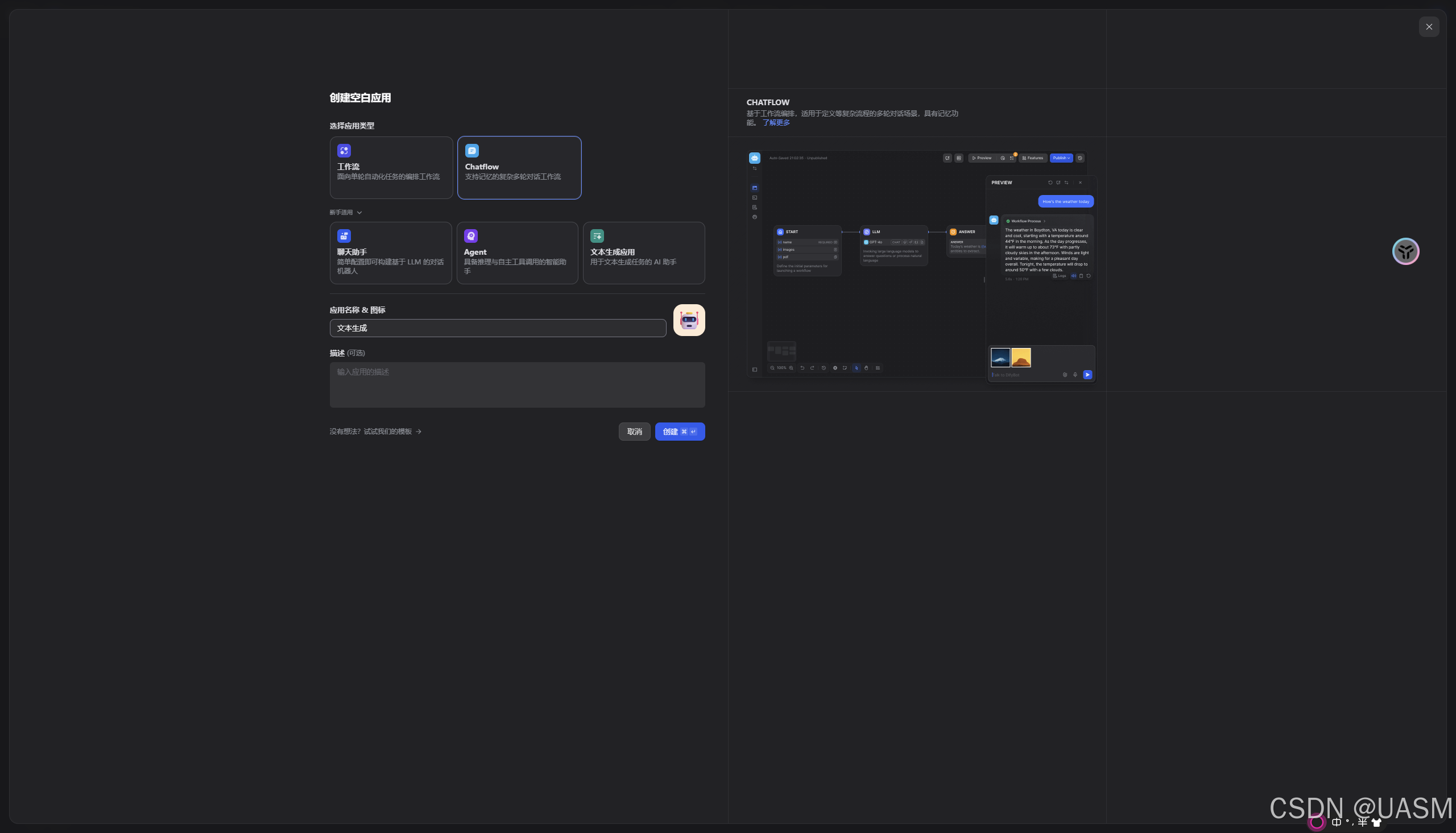Open the Publish dropdown

pos(1061,158)
